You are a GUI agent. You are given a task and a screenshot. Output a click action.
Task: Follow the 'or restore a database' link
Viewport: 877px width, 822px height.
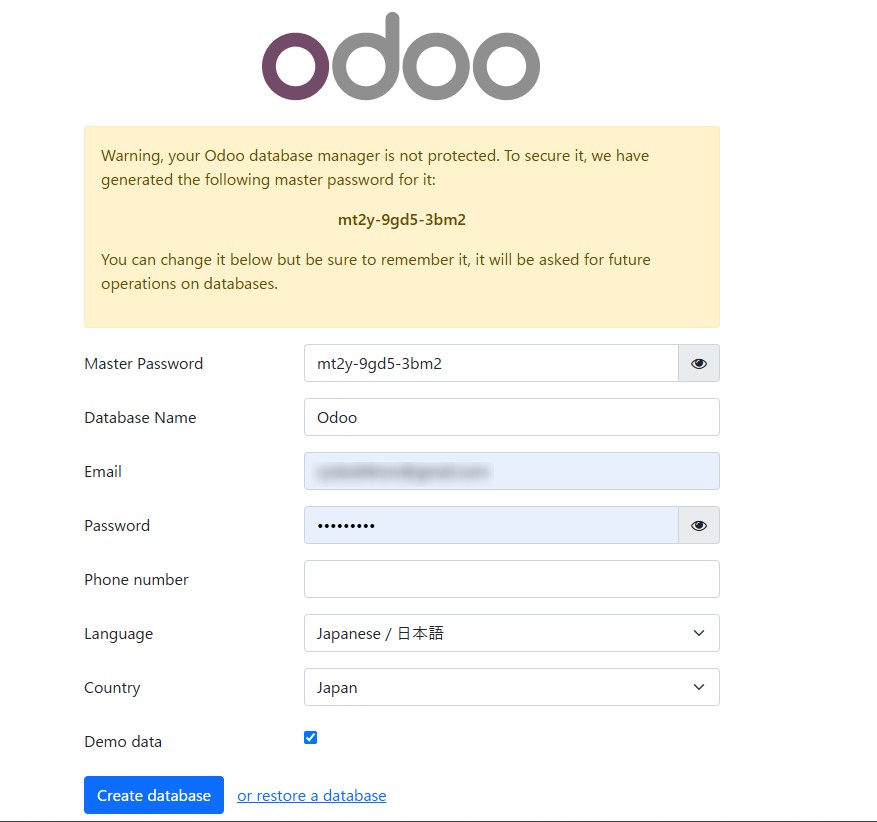pos(312,796)
